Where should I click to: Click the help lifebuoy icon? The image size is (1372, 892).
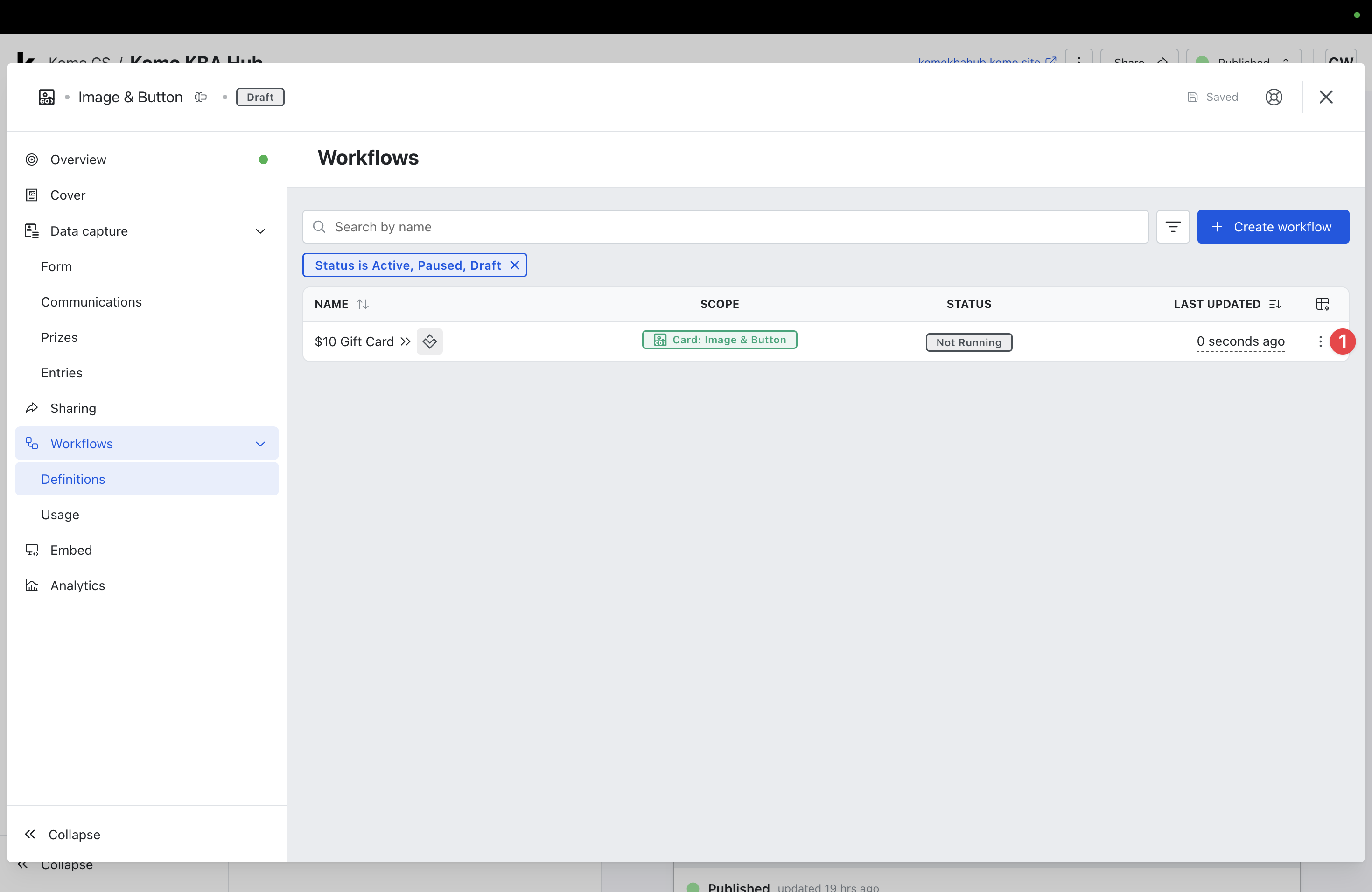1274,97
